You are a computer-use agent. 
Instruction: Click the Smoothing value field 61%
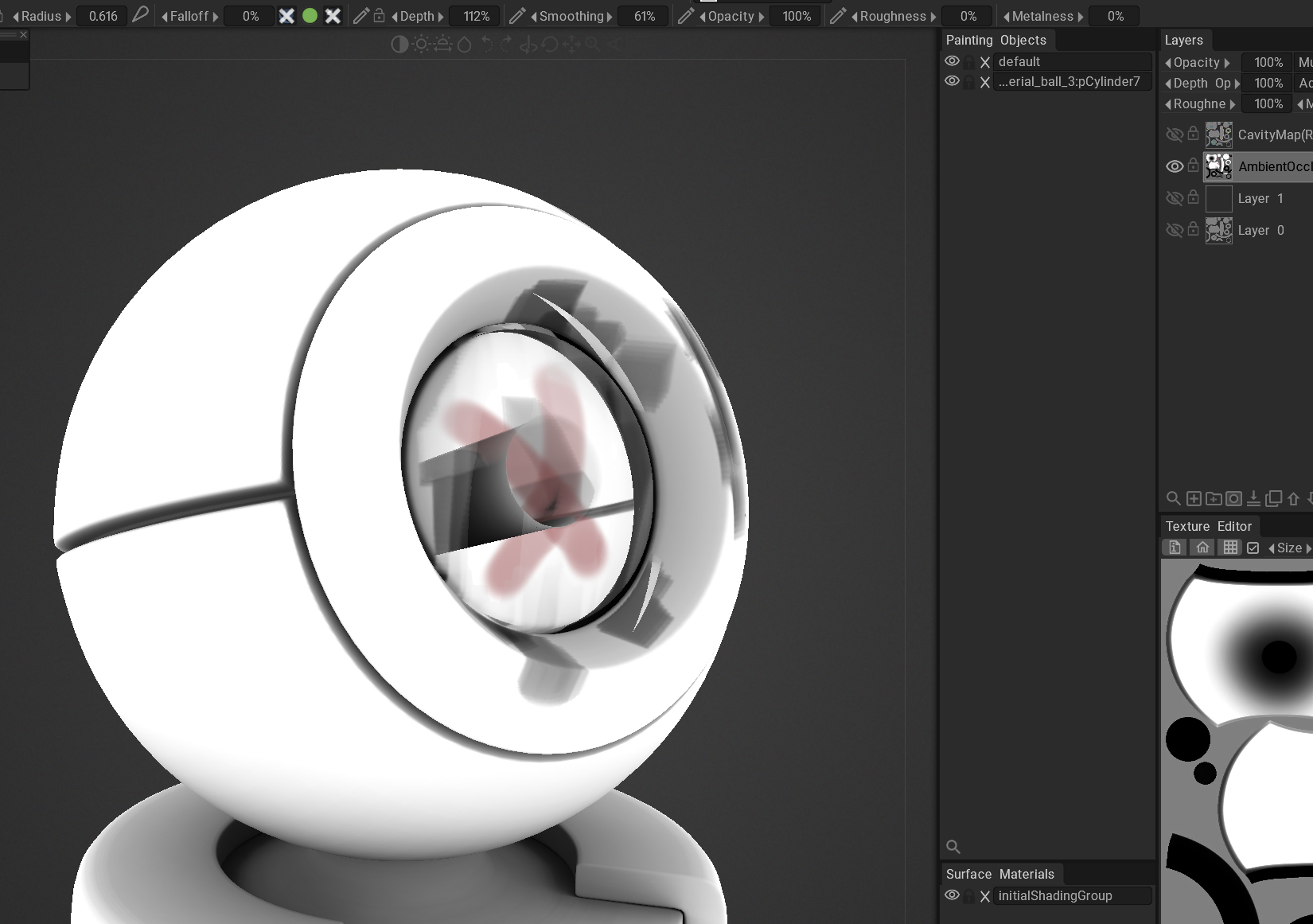coord(645,16)
